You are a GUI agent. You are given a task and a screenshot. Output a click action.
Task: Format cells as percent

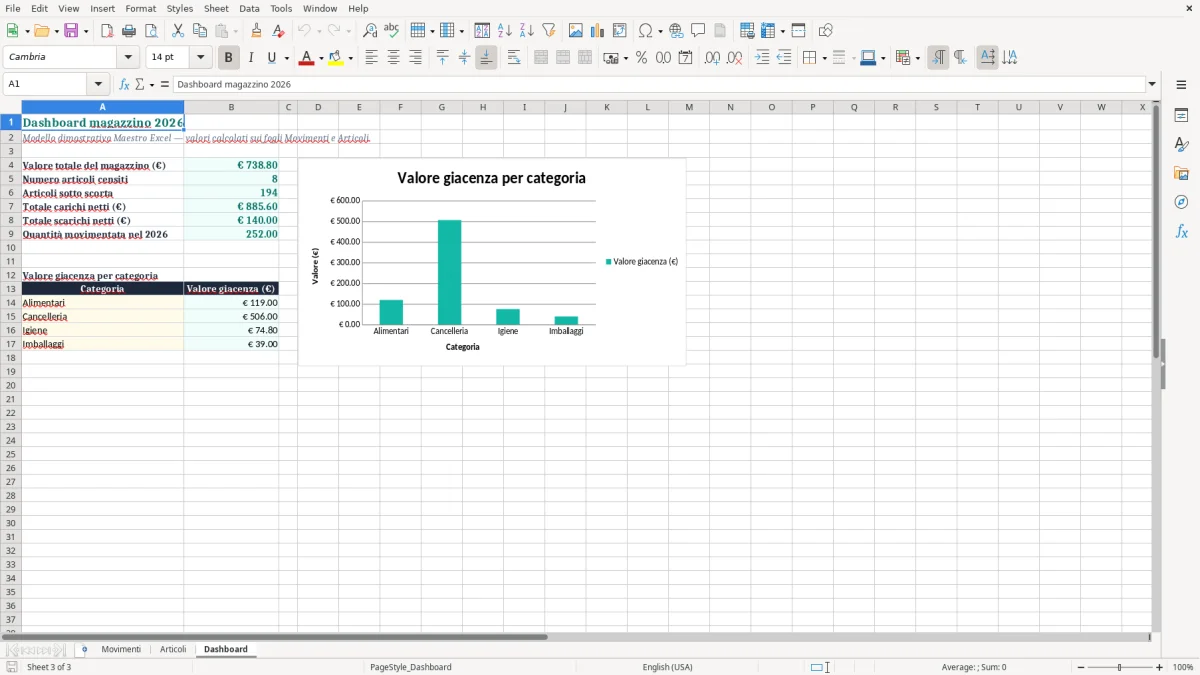point(641,58)
